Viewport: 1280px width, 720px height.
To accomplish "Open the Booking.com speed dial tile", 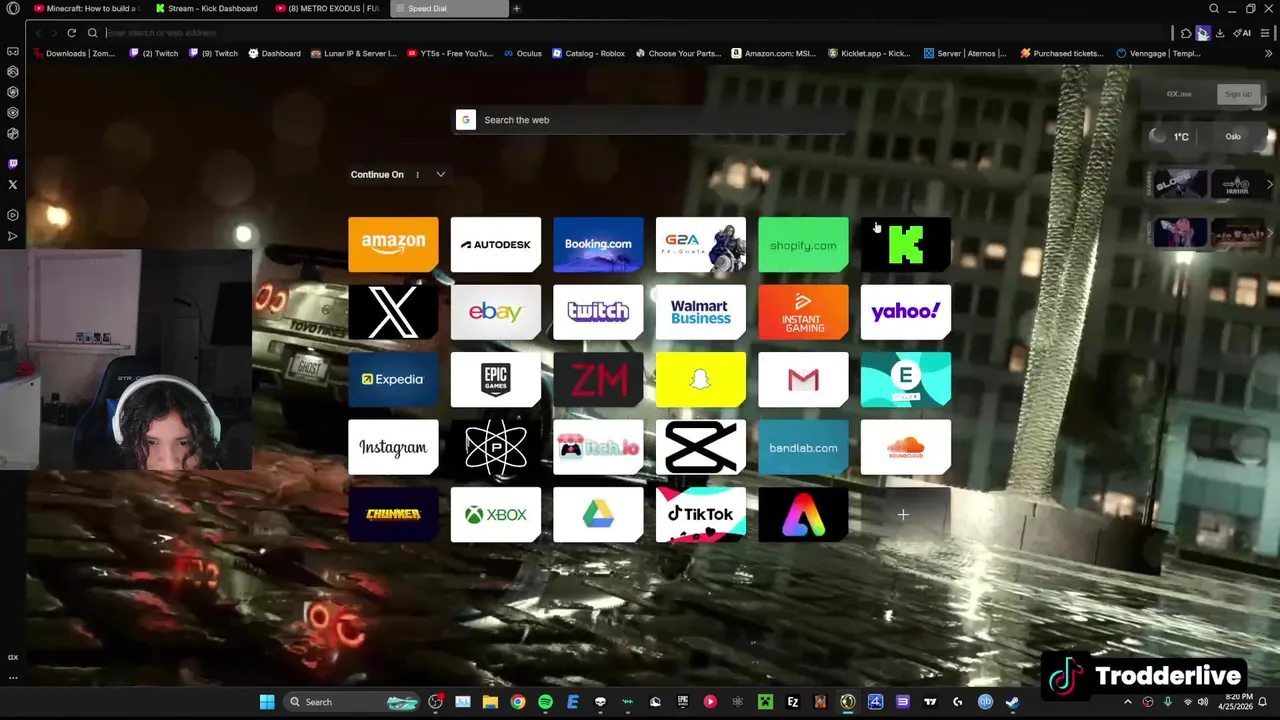I will click(x=598, y=244).
